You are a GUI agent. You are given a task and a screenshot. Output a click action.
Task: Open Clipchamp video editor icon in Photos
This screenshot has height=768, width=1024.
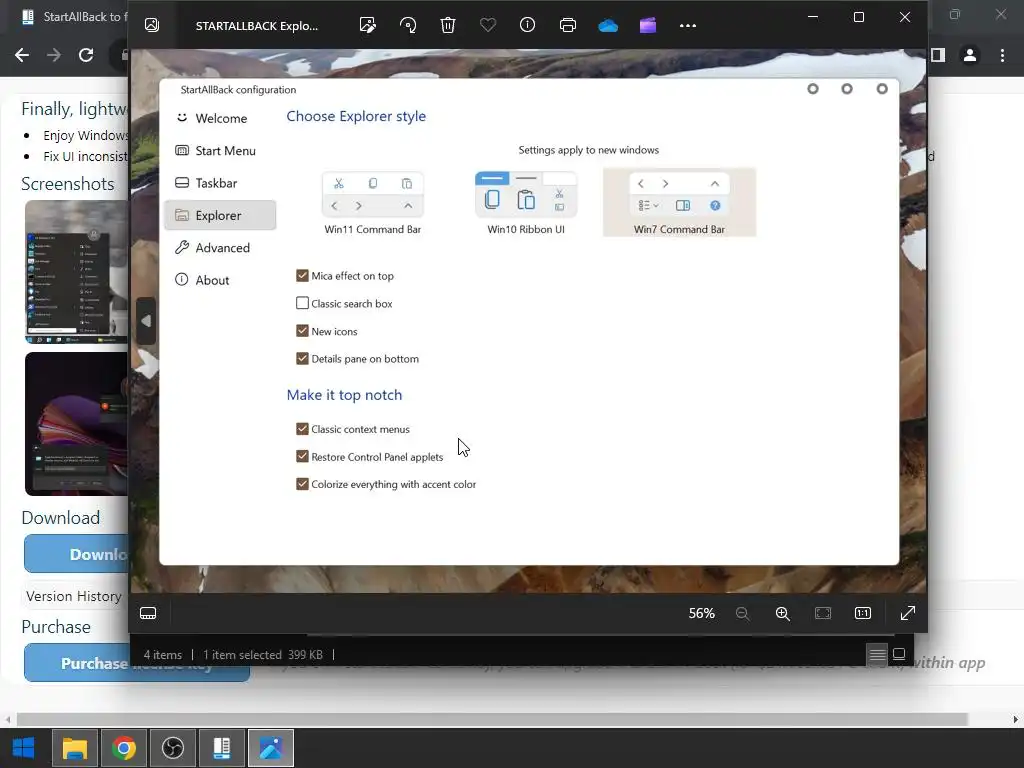[x=648, y=25]
